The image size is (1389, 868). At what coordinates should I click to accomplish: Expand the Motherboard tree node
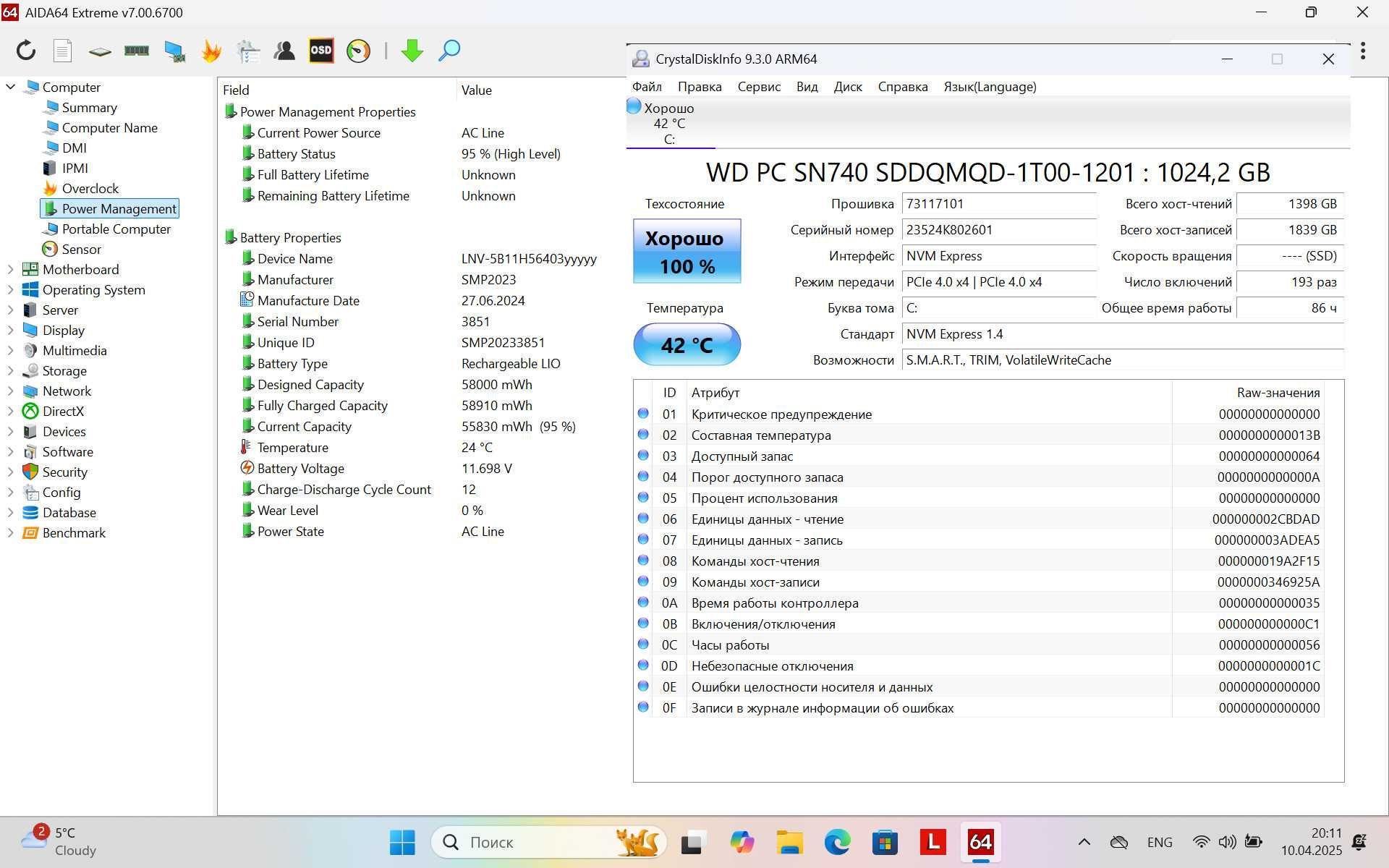click(10, 269)
